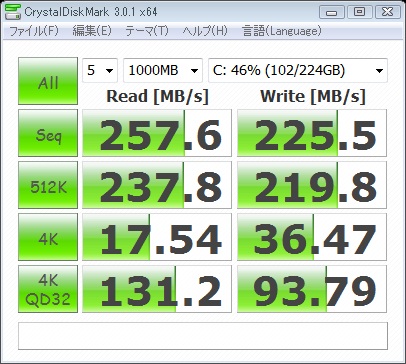Start the 4K random test

(x=48, y=237)
